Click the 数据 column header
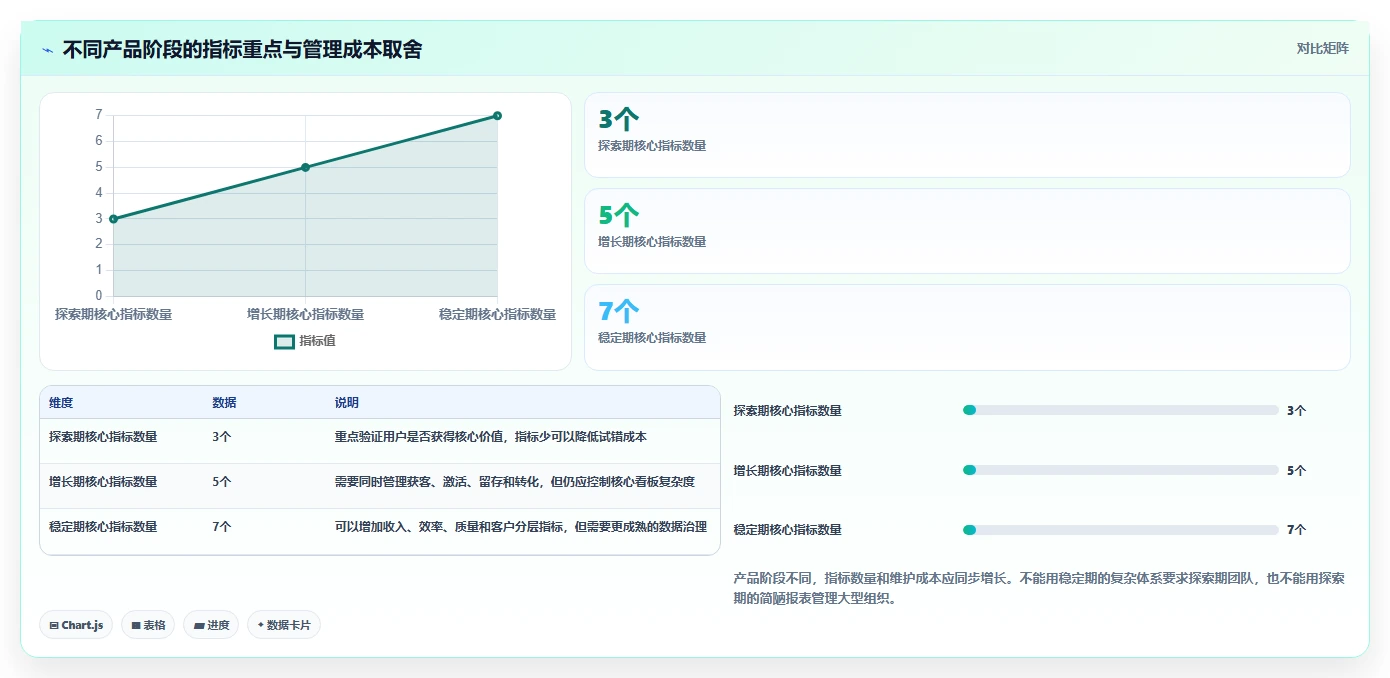 224,403
